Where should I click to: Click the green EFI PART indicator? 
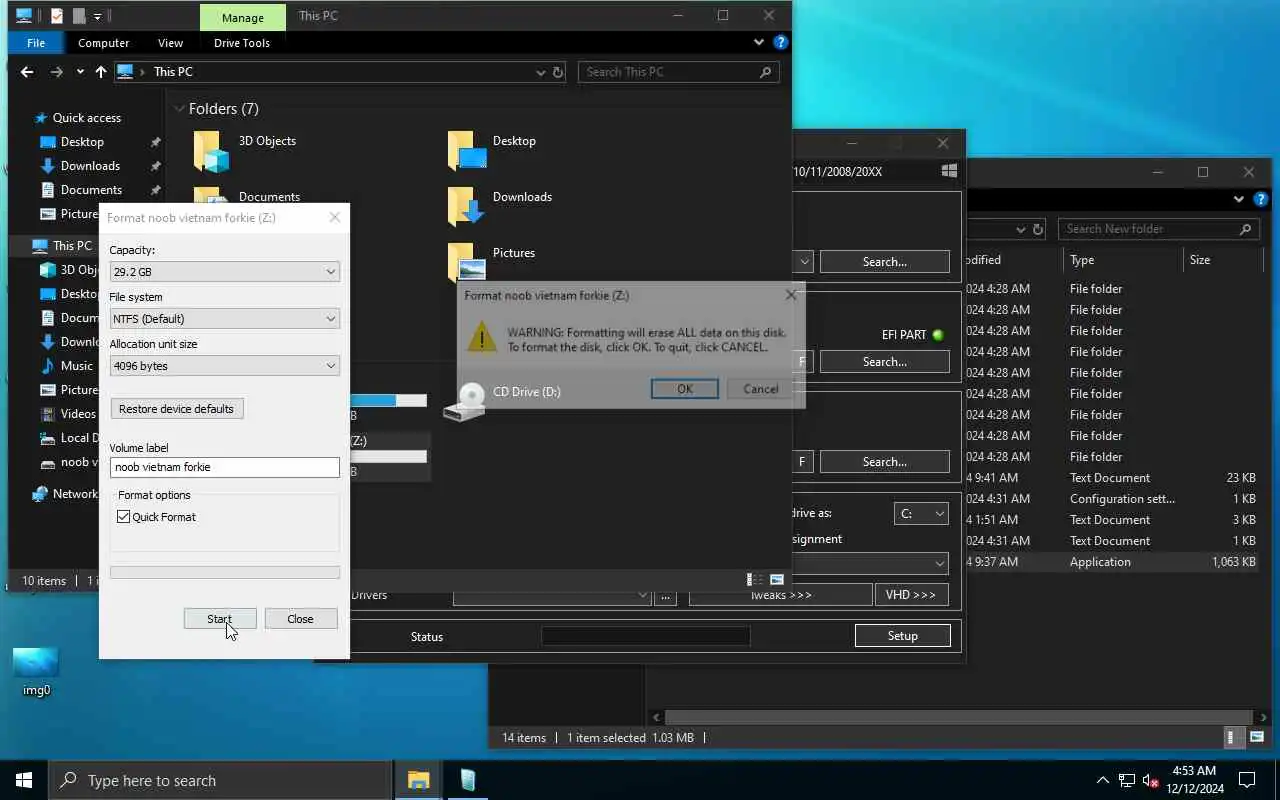click(938, 335)
